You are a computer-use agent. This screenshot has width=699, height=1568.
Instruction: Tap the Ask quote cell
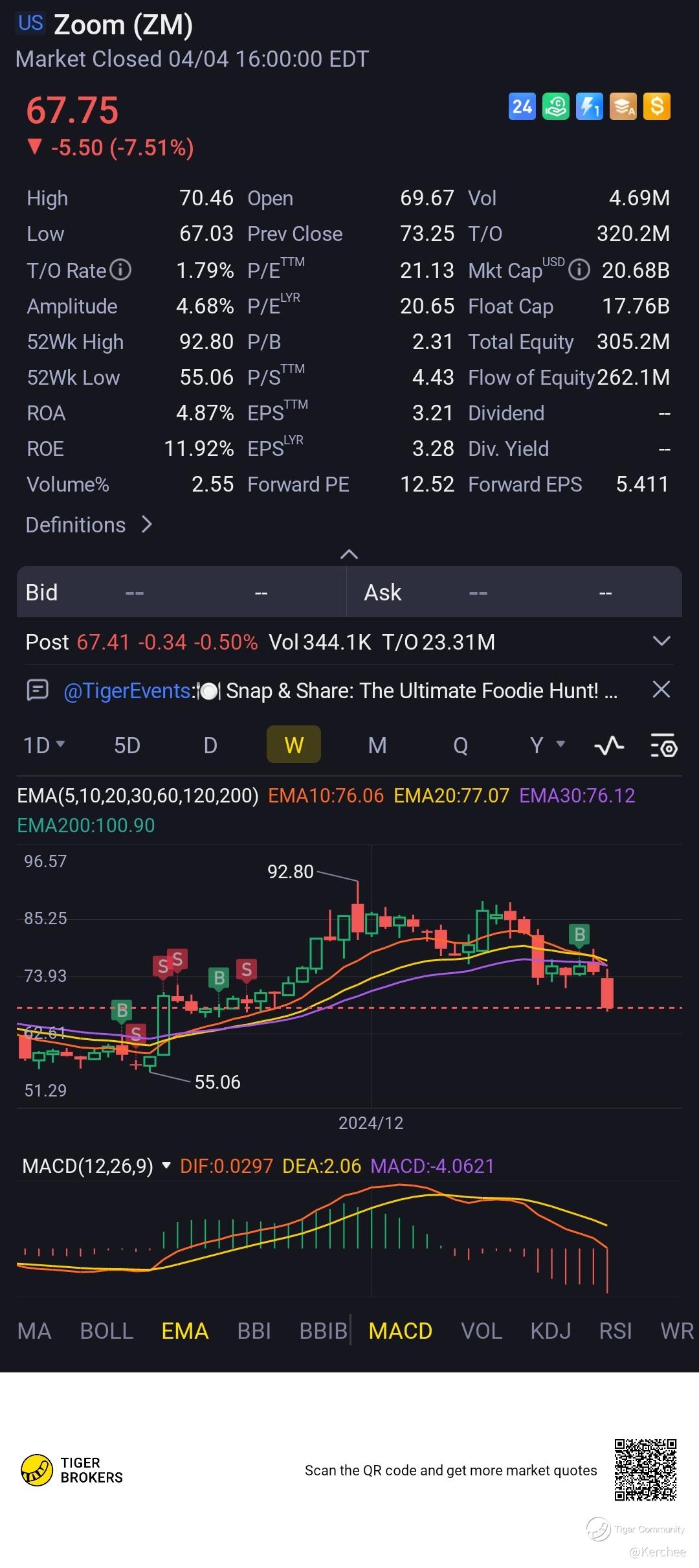coord(515,592)
